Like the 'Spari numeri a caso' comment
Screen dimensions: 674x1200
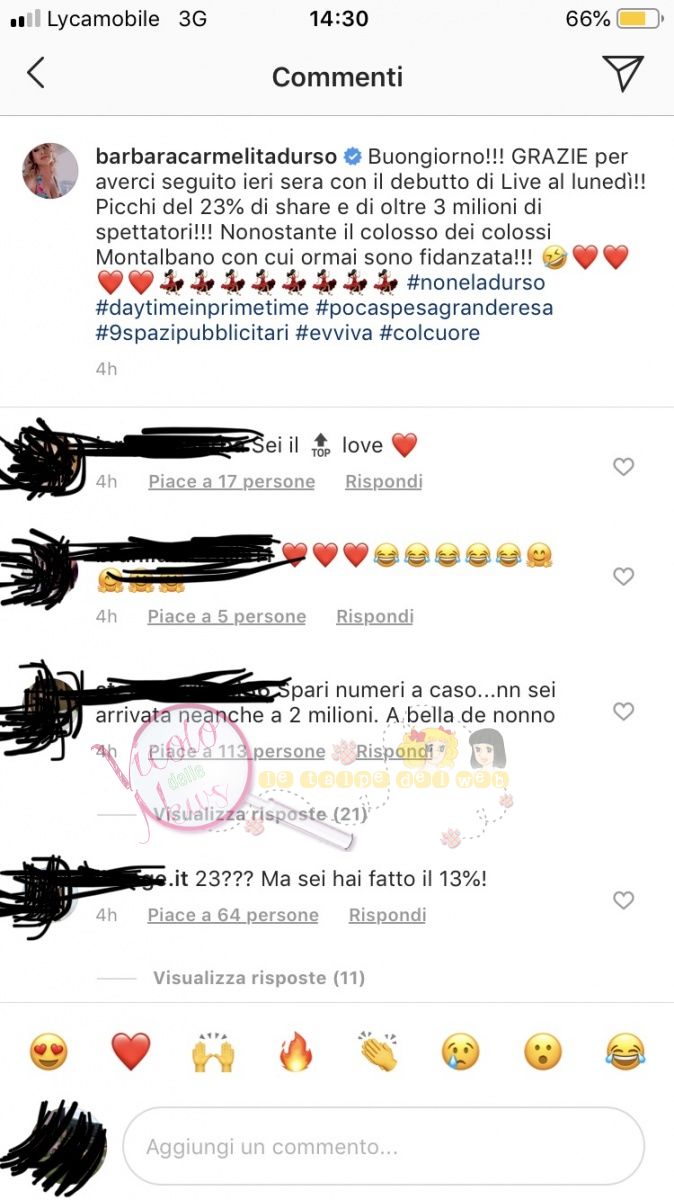click(x=623, y=712)
